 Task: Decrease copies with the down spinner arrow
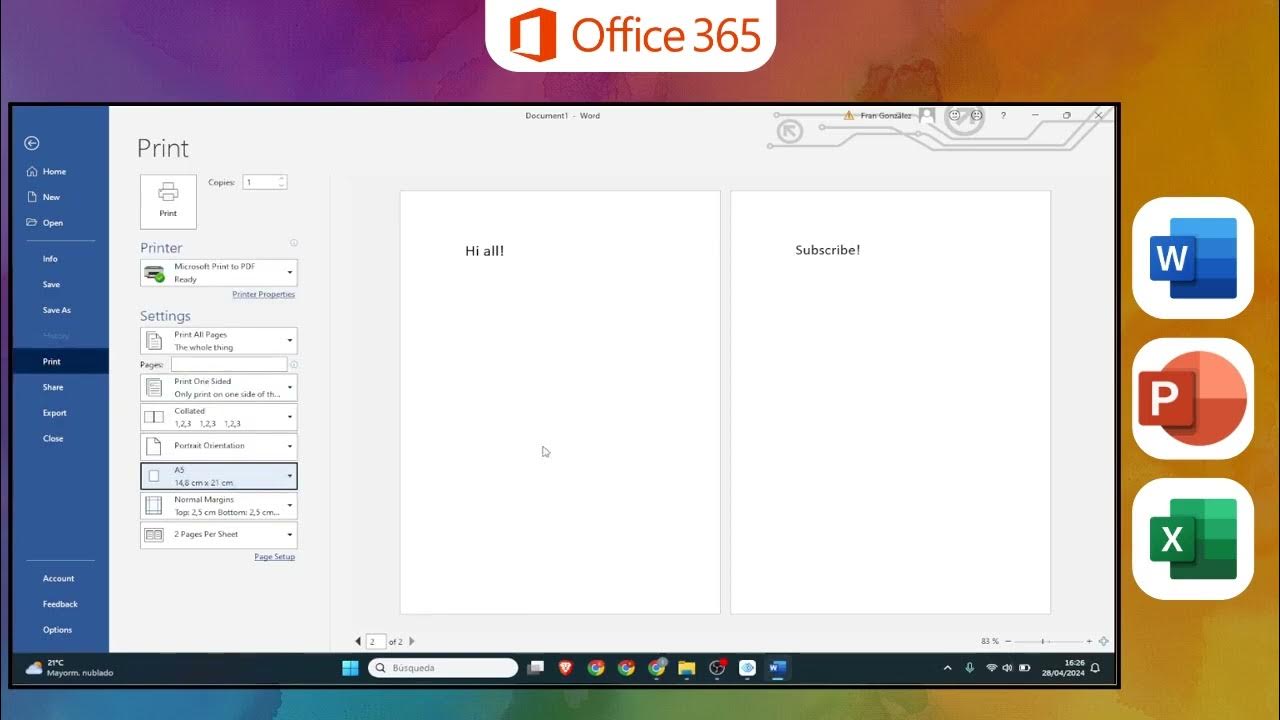(282, 186)
